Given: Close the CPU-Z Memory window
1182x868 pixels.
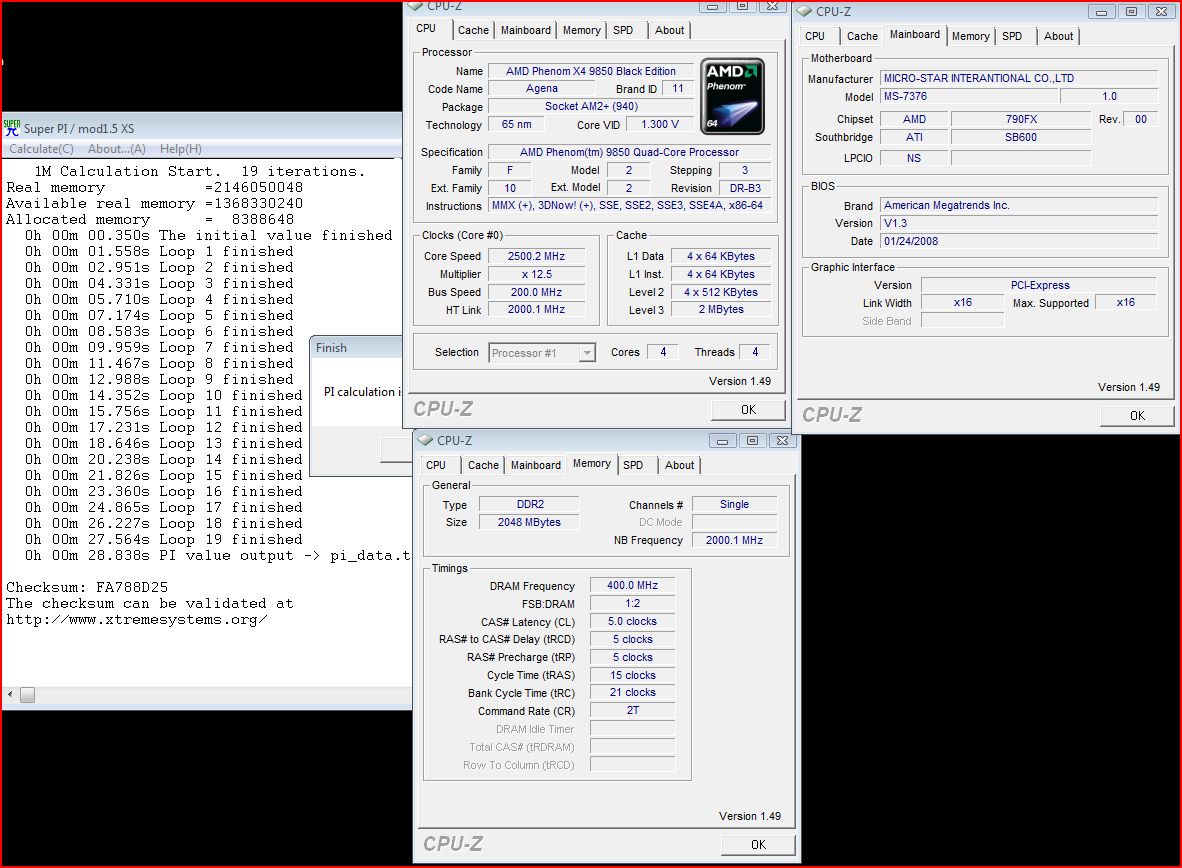Looking at the screenshot, I should pos(782,440).
